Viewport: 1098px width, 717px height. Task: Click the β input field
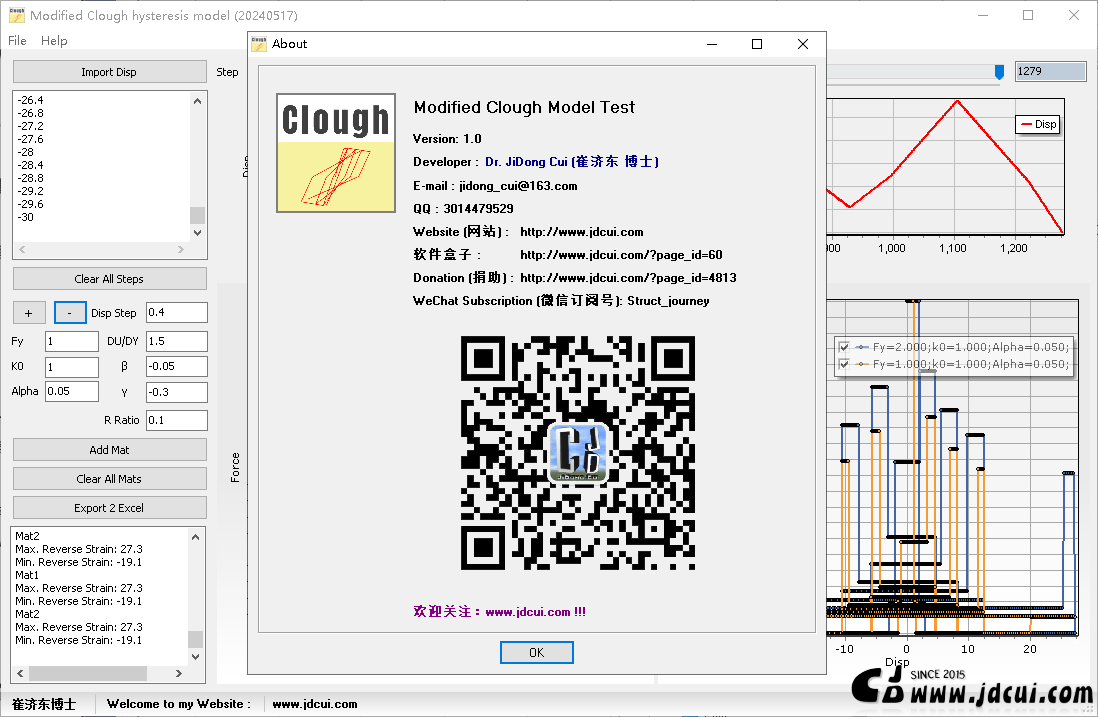click(x=176, y=366)
